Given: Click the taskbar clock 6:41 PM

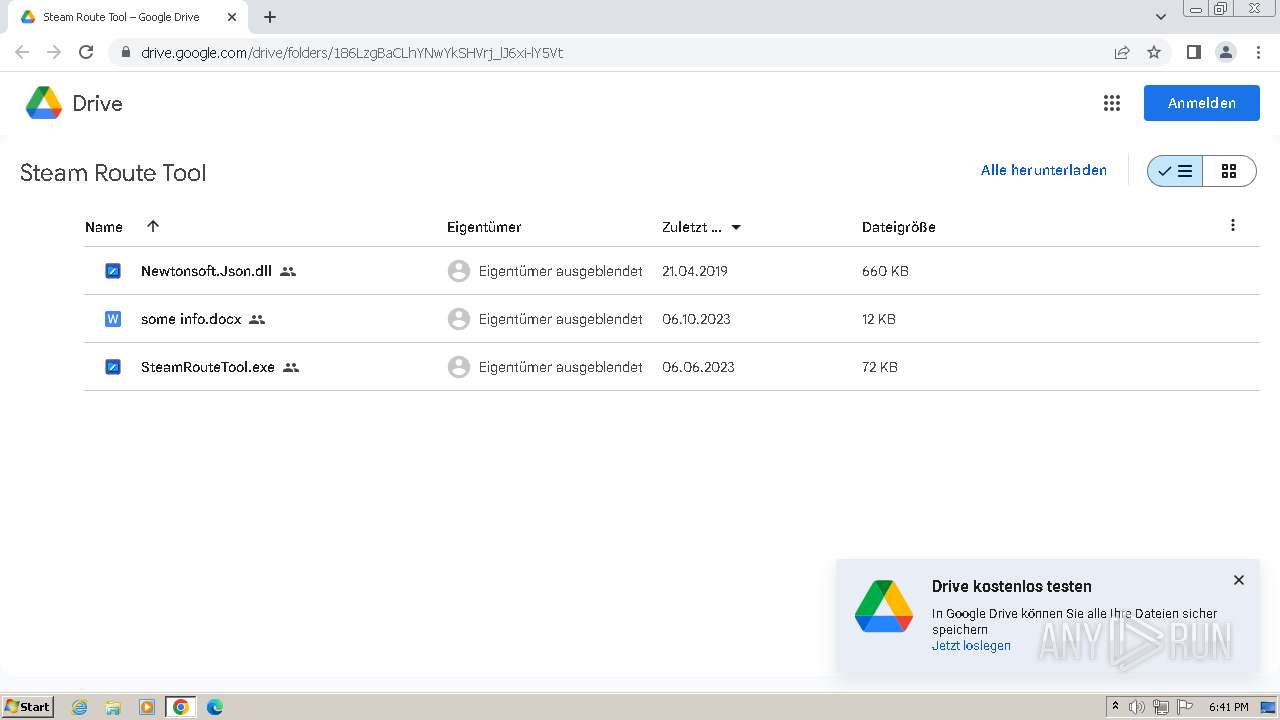Looking at the screenshot, I should pos(1229,707).
